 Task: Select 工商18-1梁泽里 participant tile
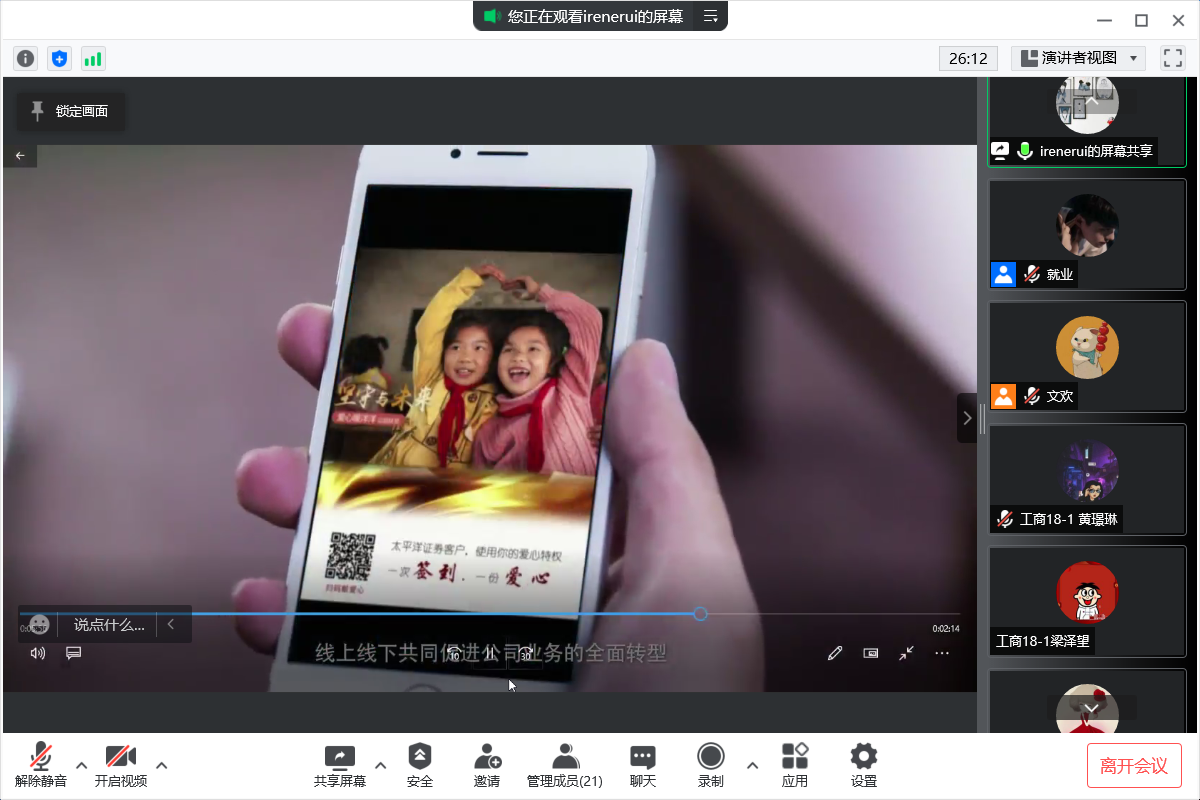point(1087,601)
